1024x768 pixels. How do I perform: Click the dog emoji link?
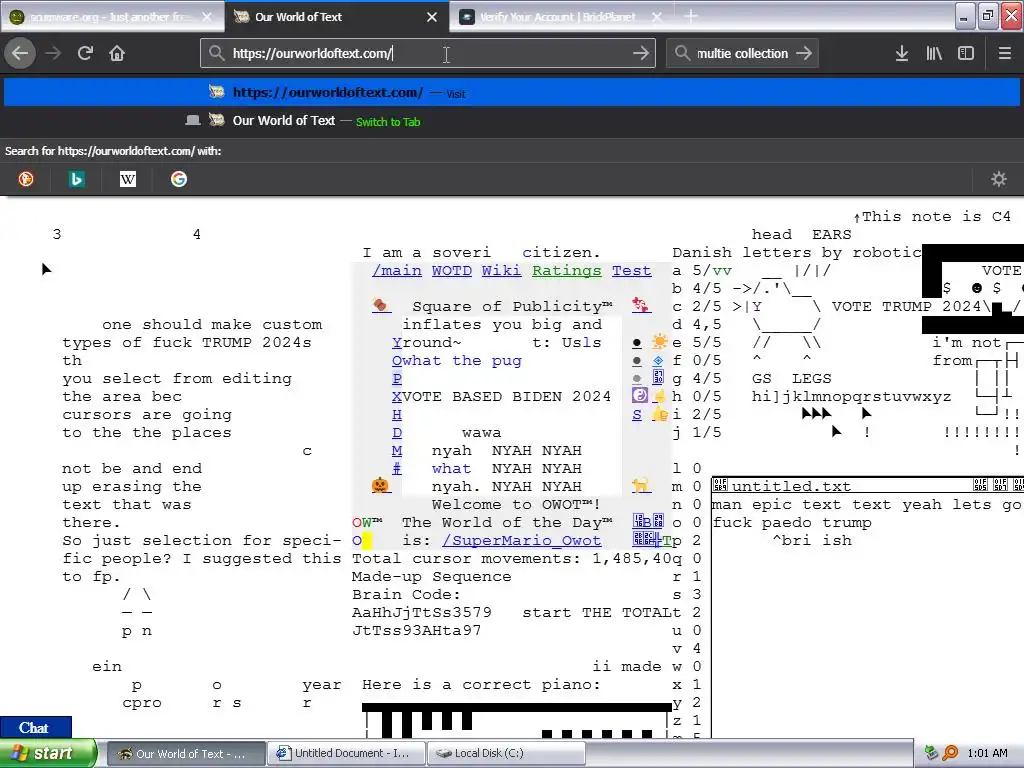pos(641,485)
